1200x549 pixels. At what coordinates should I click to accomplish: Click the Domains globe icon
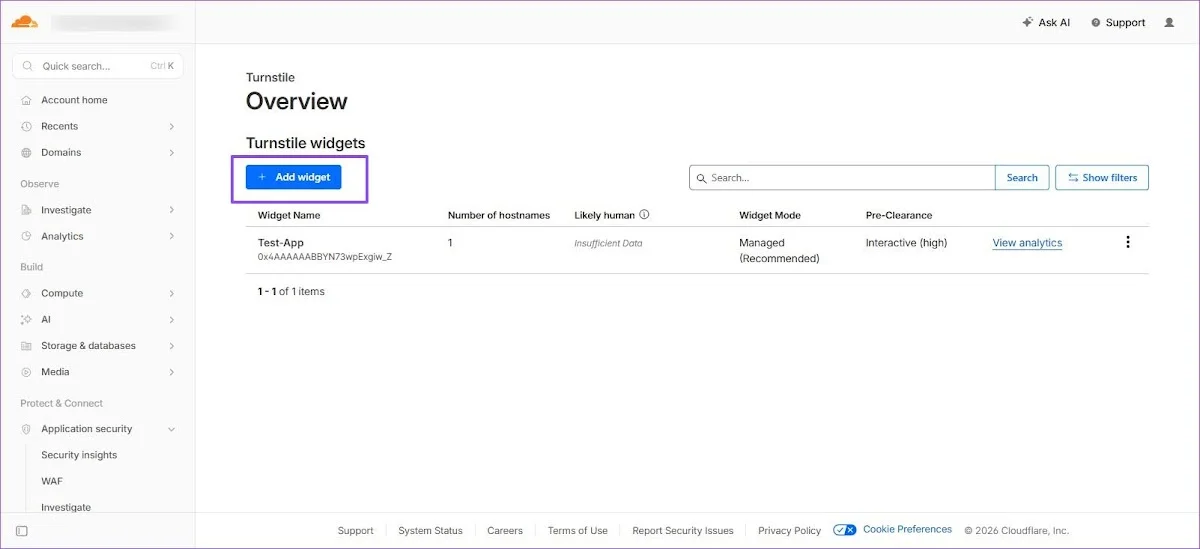coord(26,152)
